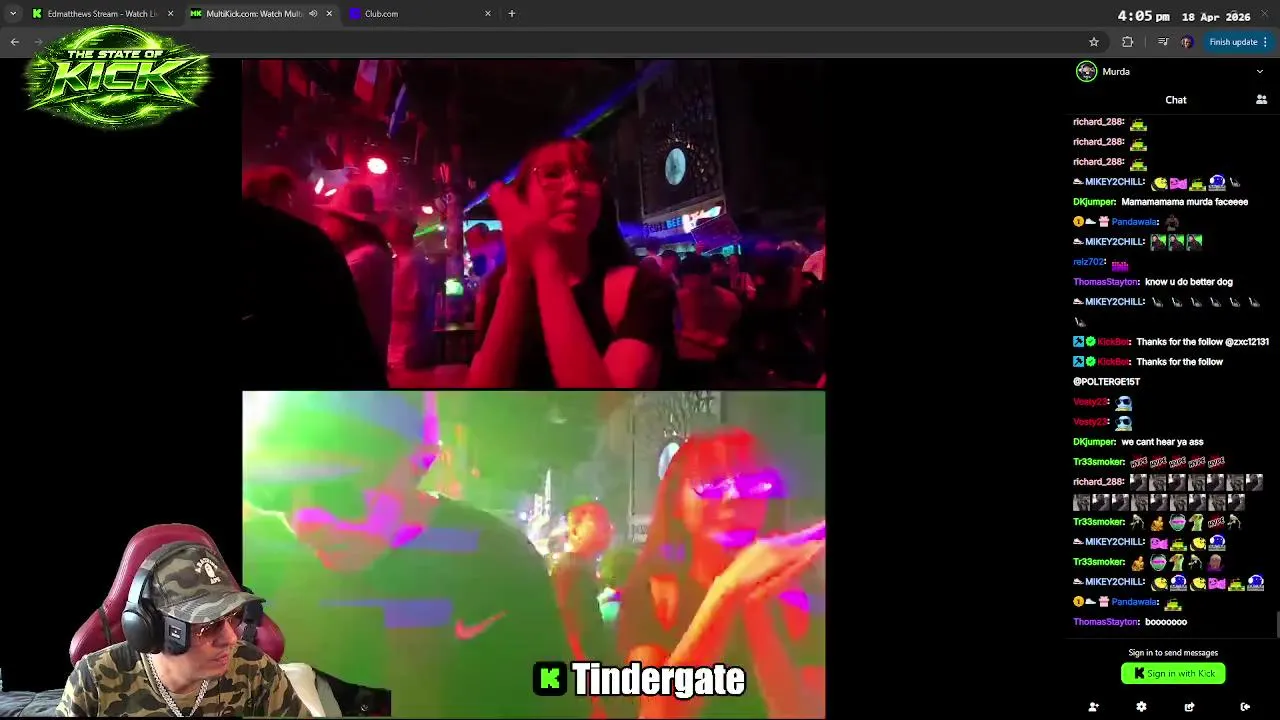The image size is (1280, 720).
Task: Open the chat users list icon
Action: (x=1261, y=100)
